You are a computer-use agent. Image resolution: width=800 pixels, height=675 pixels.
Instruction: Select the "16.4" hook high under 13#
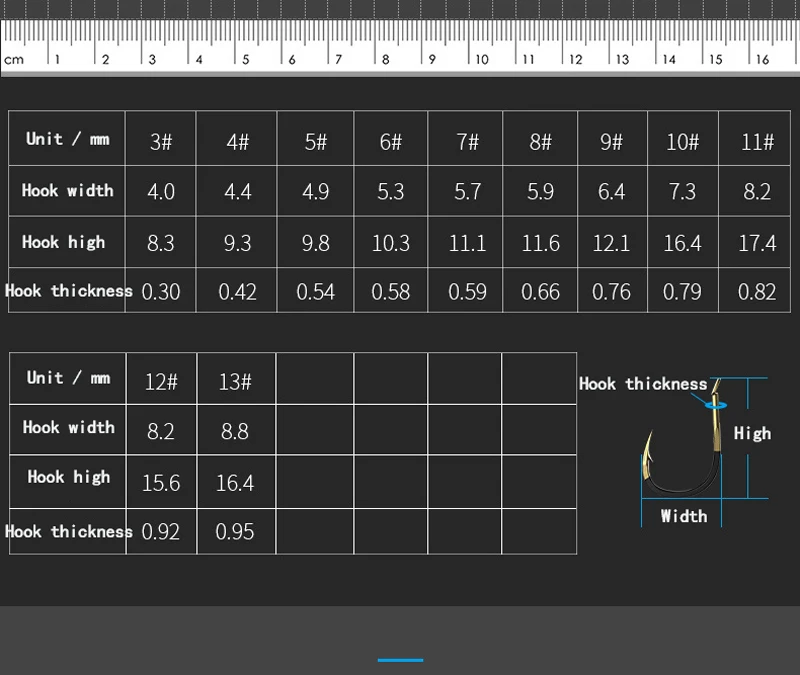click(235, 483)
